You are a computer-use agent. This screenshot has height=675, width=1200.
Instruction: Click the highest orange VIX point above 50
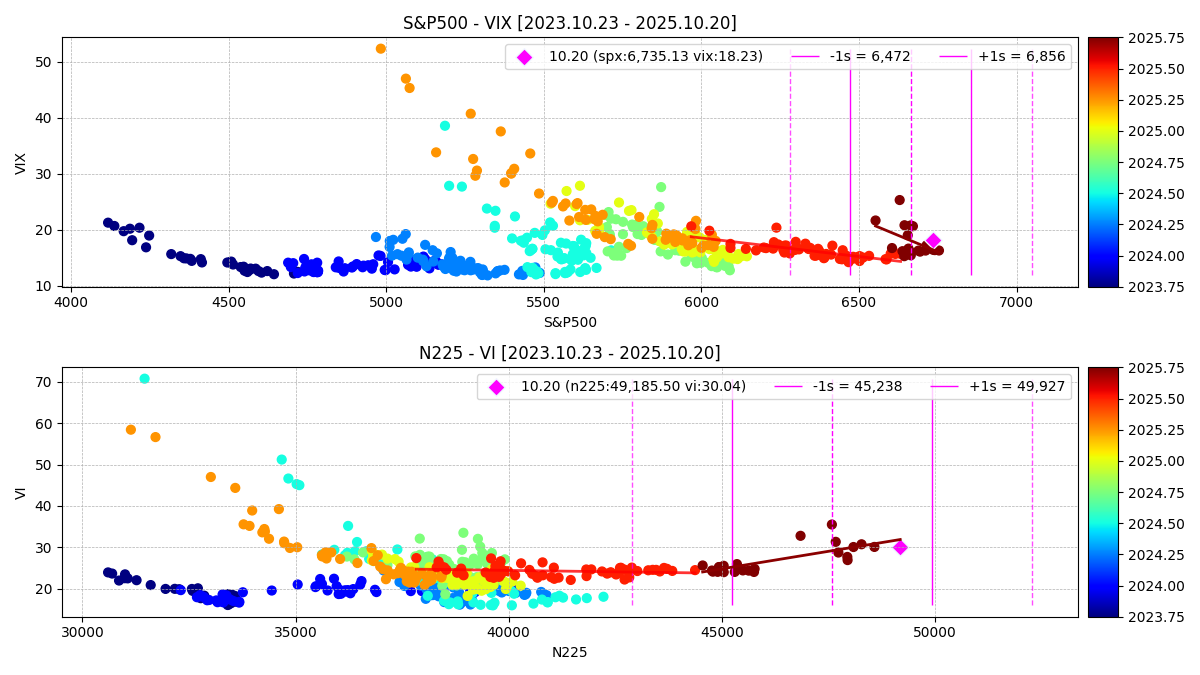[x=381, y=49]
